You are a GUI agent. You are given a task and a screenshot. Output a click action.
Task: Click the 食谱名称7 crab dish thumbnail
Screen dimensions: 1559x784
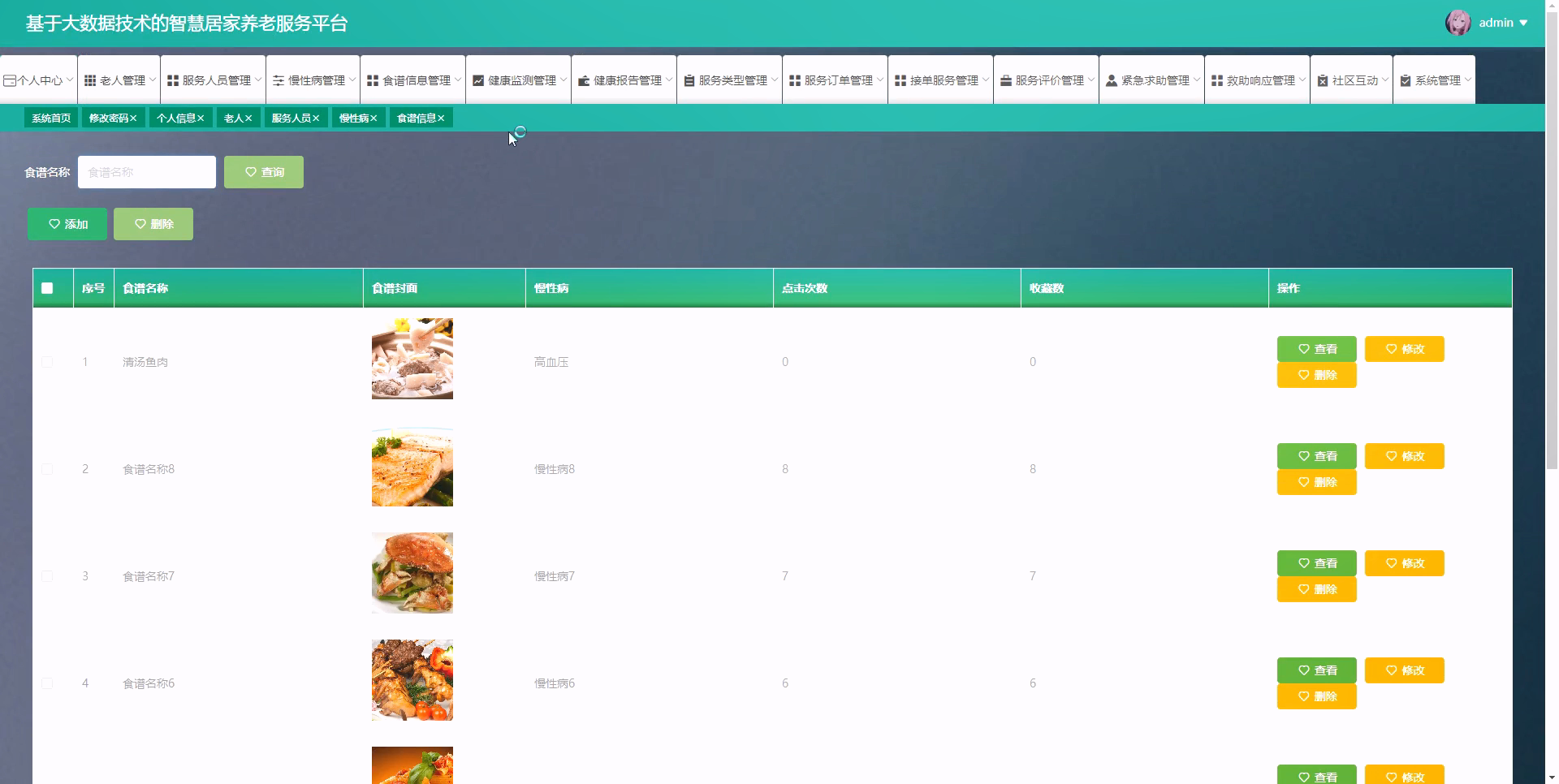412,573
